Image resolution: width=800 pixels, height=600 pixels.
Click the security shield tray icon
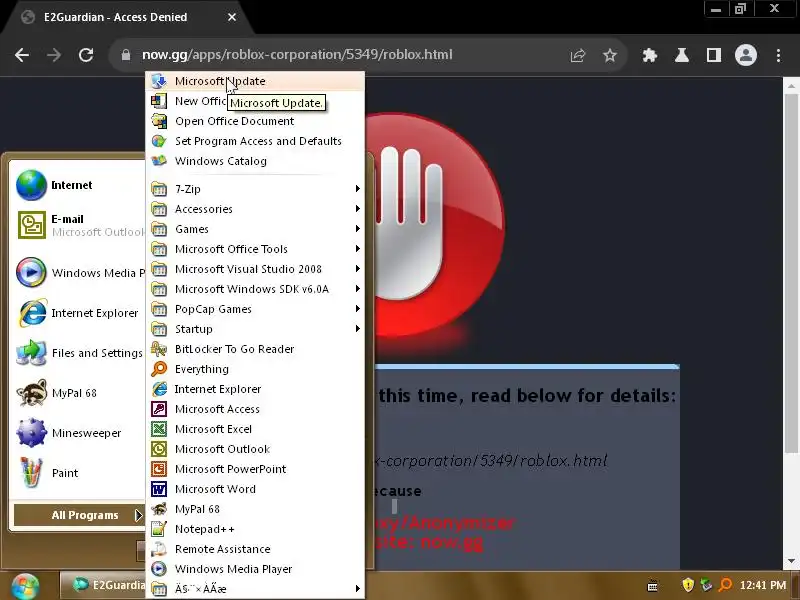click(x=688, y=585)
